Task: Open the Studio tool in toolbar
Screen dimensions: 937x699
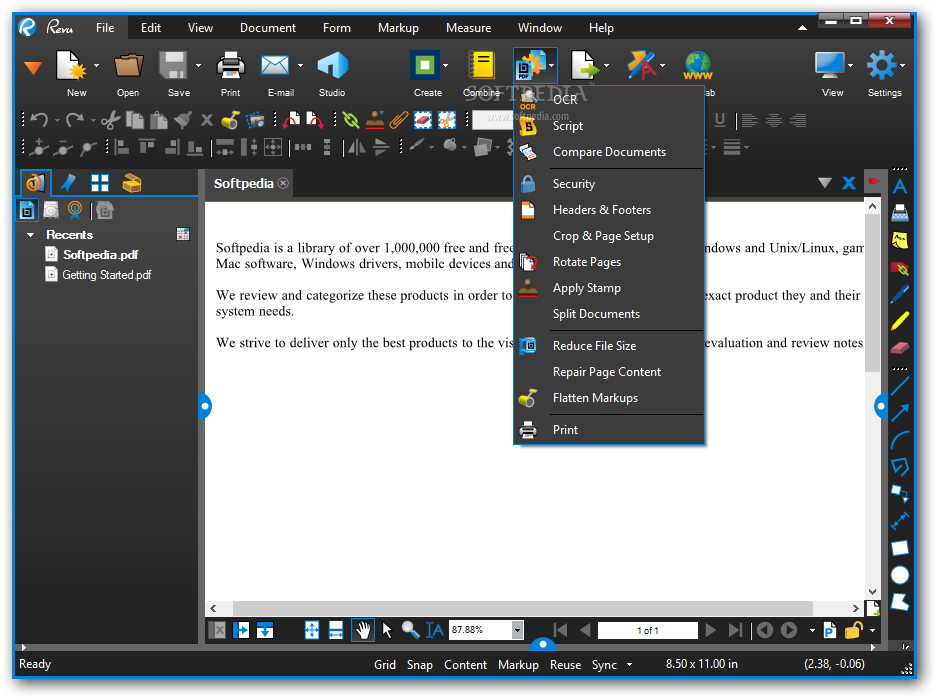Action: coord(332,66)
